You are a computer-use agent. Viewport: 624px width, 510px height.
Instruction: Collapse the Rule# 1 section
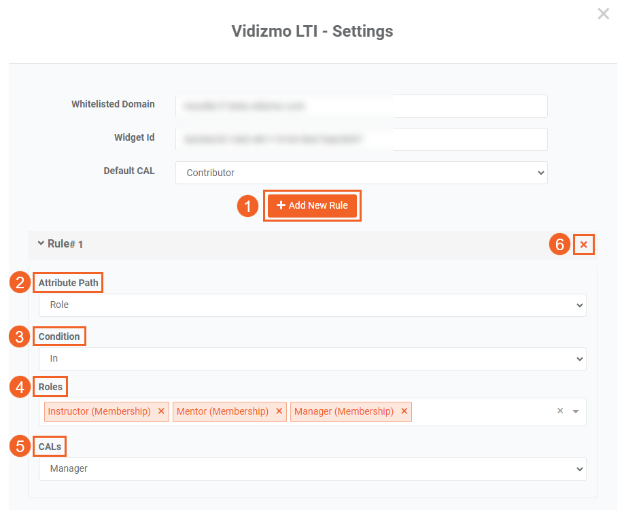(41, 243)
